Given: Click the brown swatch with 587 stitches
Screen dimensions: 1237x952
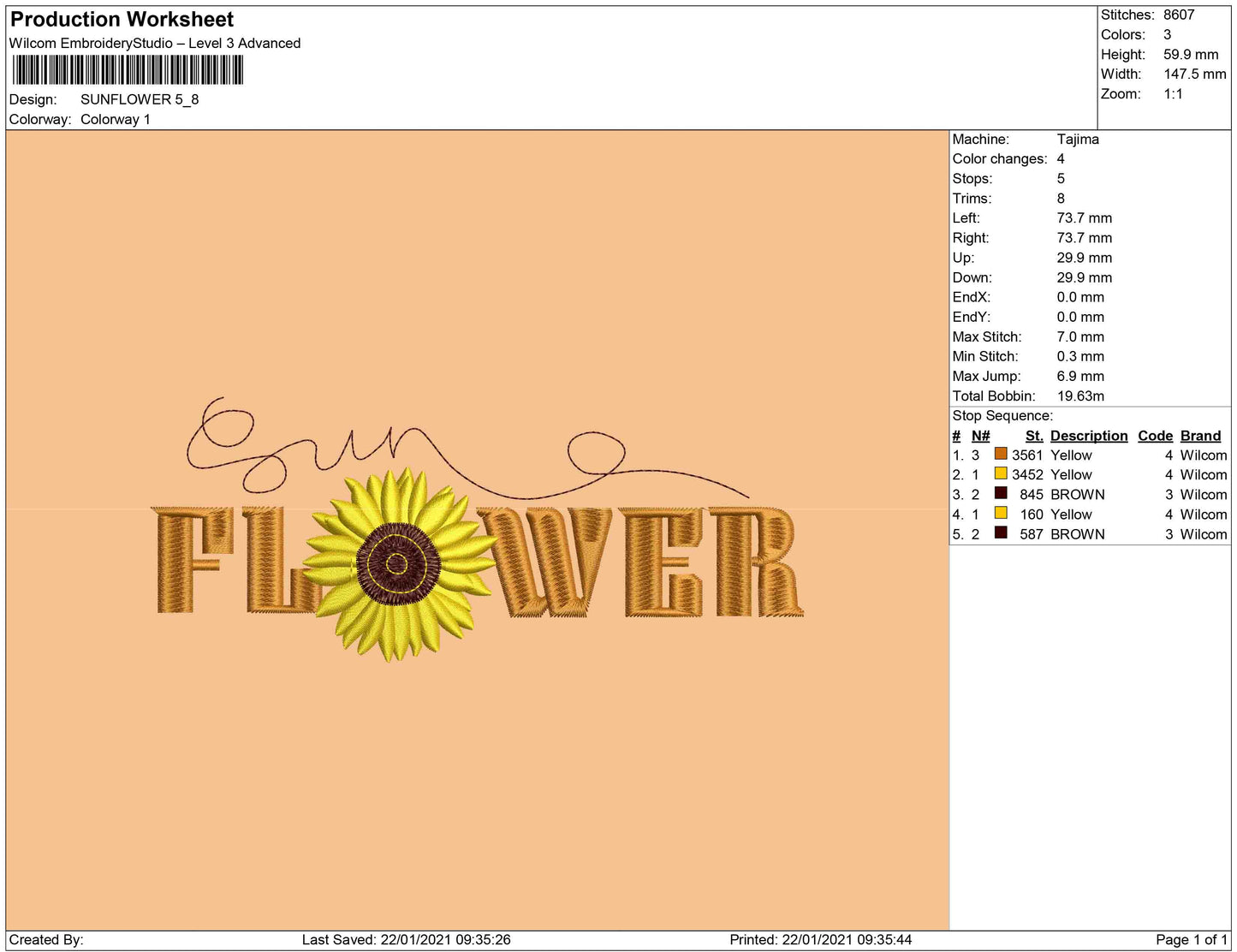Looking at the screenshot, I should tap(1000, 533).
